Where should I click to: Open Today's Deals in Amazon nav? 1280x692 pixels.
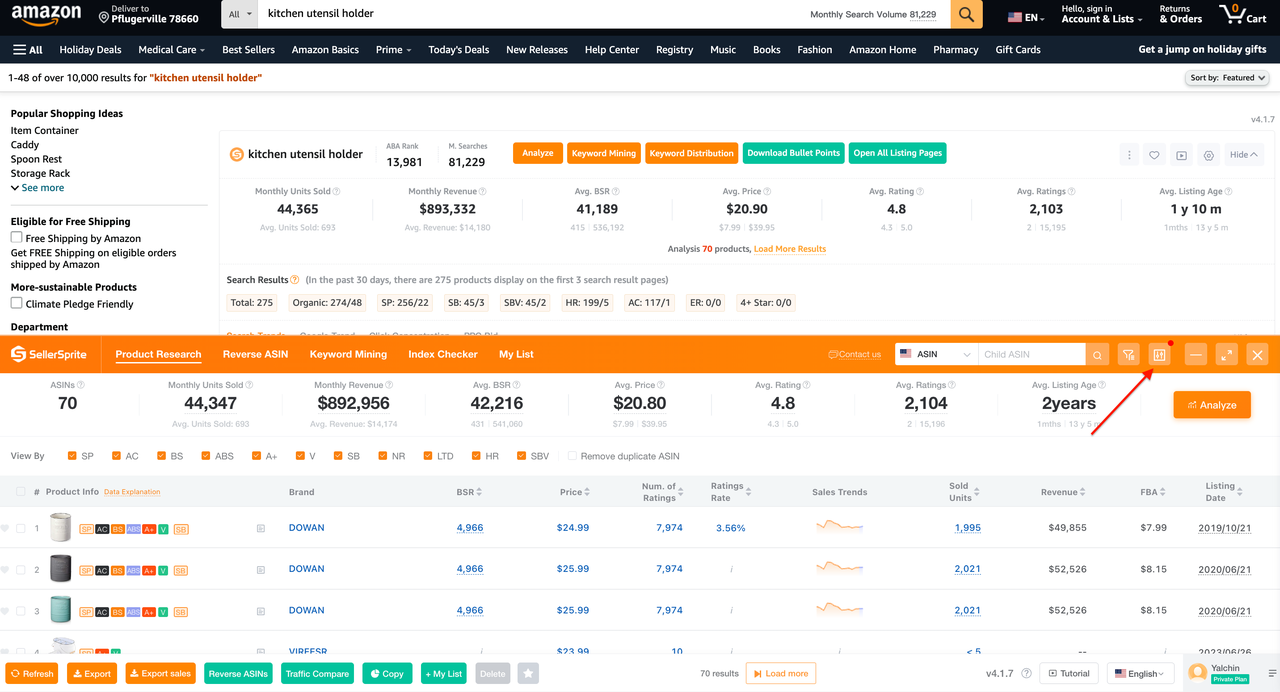pos(459,49)
